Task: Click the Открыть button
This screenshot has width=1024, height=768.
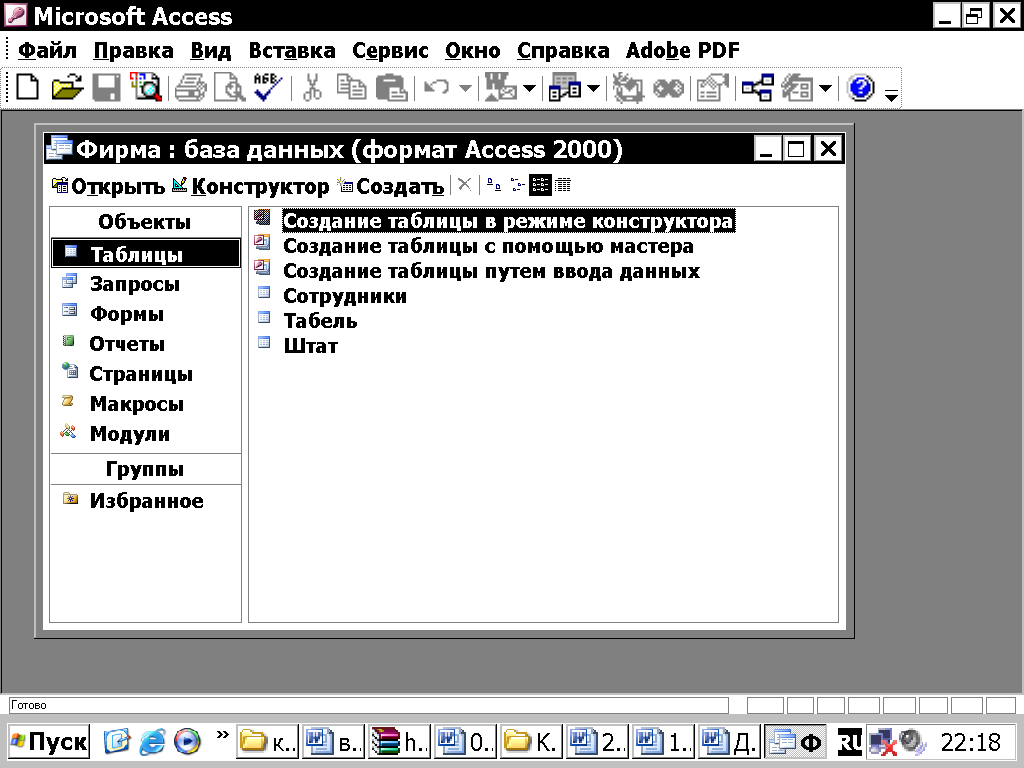Action: click(108, 186)
